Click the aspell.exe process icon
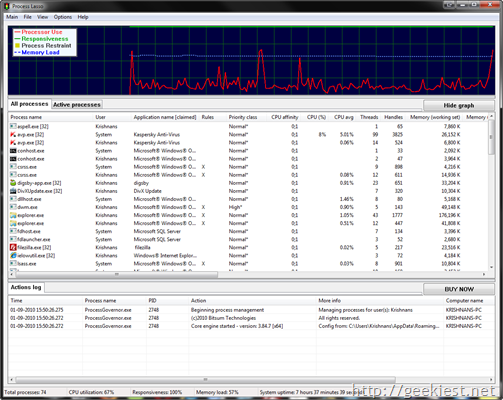Image resolution: width=503 pixels, height=400 pixels. point(13,126)
